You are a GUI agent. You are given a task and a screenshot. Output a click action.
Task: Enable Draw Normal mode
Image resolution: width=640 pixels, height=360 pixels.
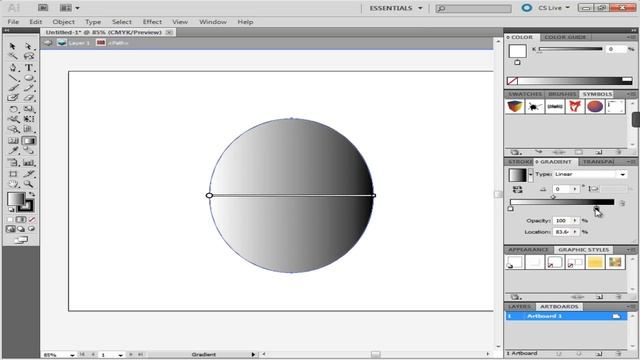11,229
